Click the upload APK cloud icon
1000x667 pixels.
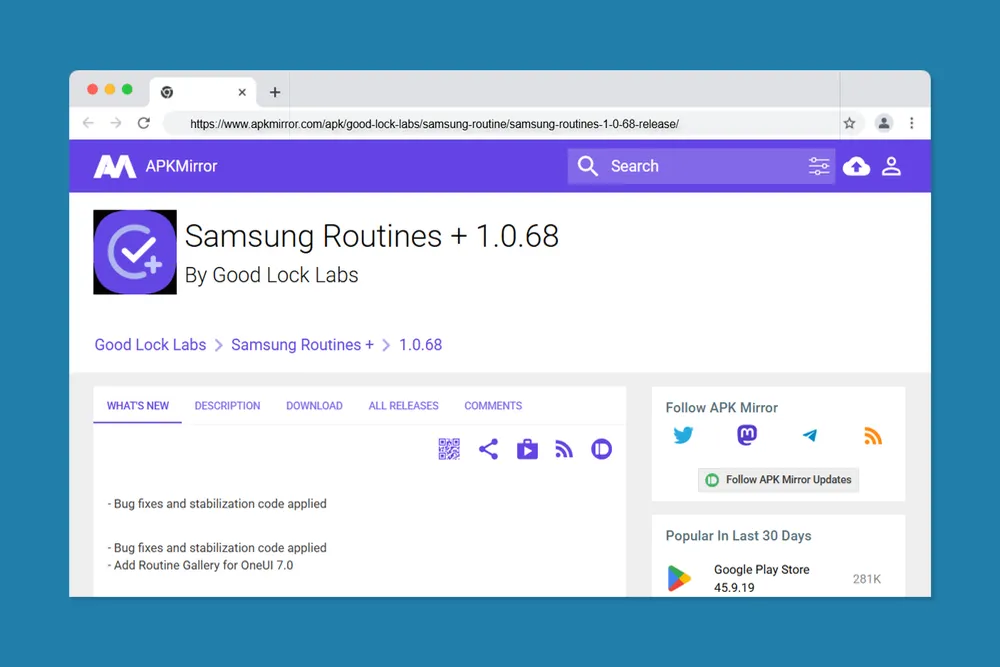(856, 166)
